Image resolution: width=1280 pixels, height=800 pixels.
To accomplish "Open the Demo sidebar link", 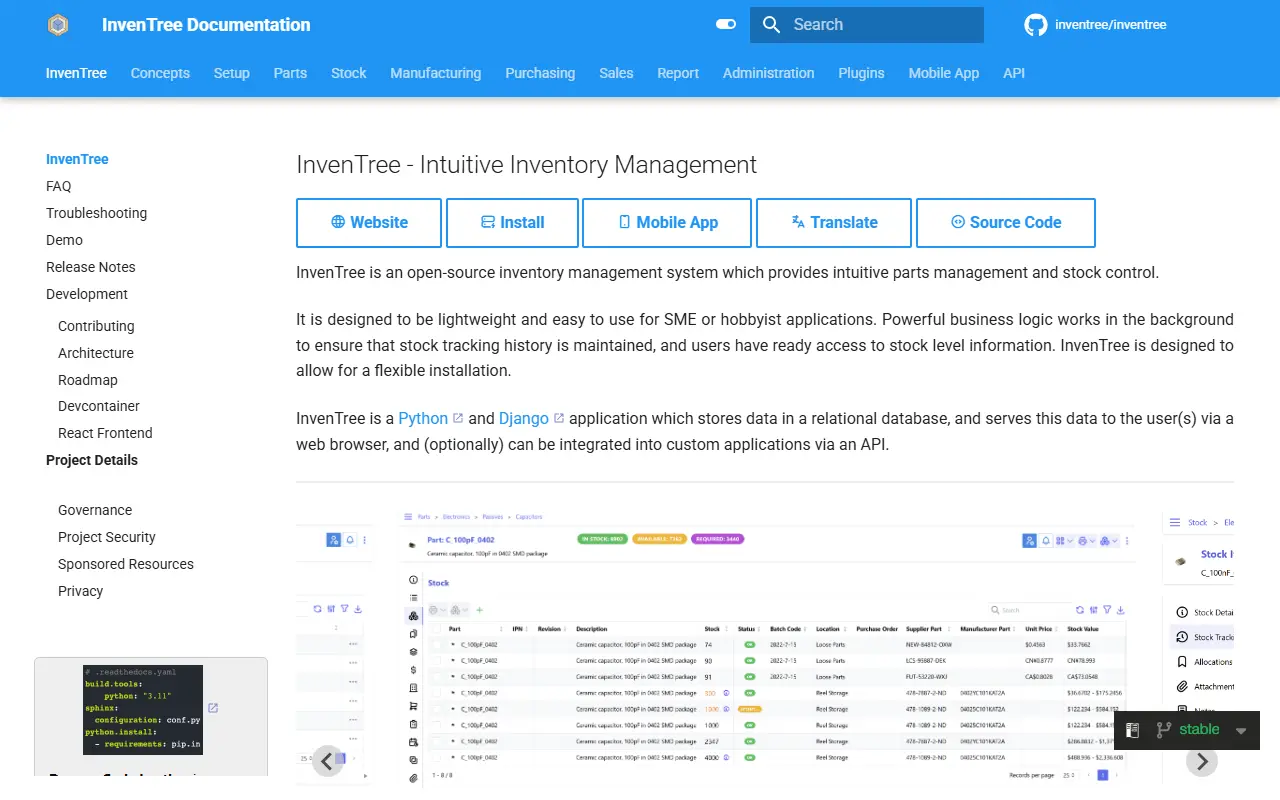I will click(x=64, y=240).
